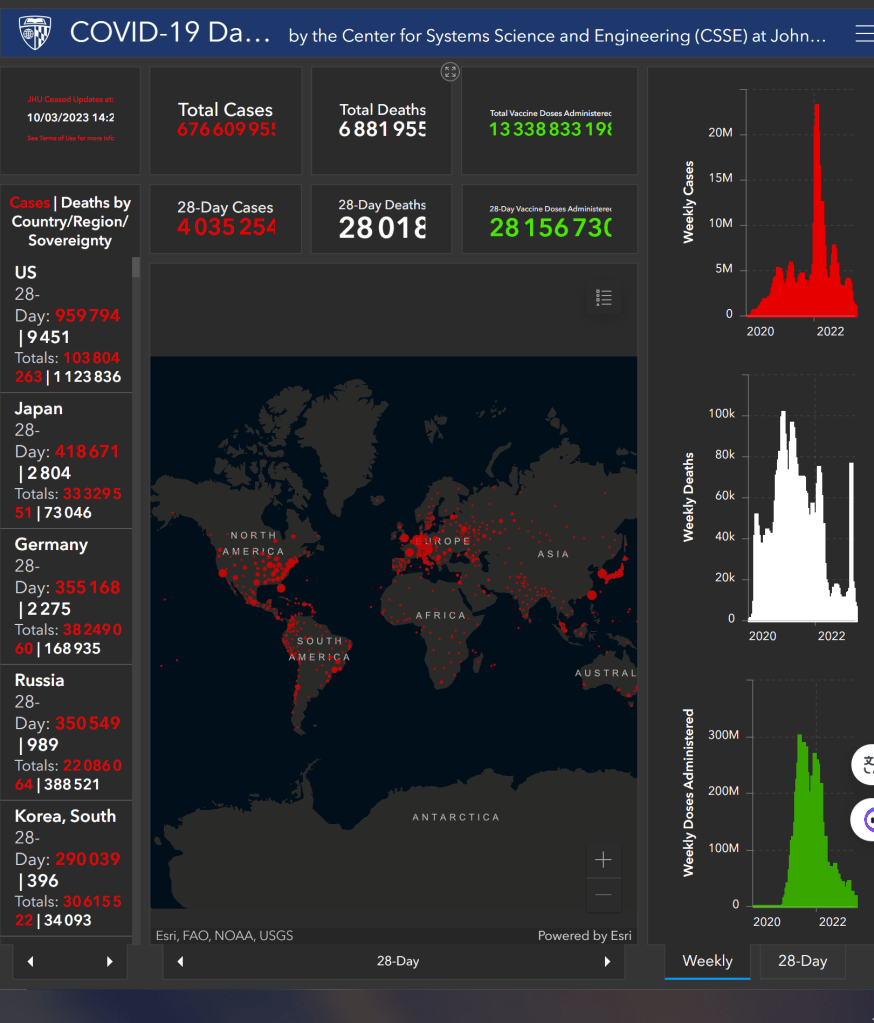Click the country list vertical scrollbar
874x1023 pixels.
(136, 268)
